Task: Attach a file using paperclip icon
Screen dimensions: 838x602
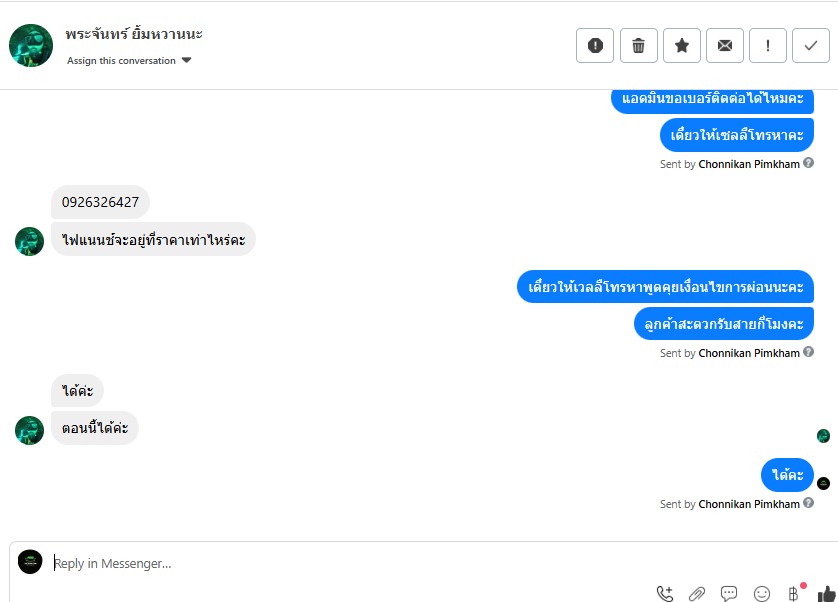Action: point(697,593)
